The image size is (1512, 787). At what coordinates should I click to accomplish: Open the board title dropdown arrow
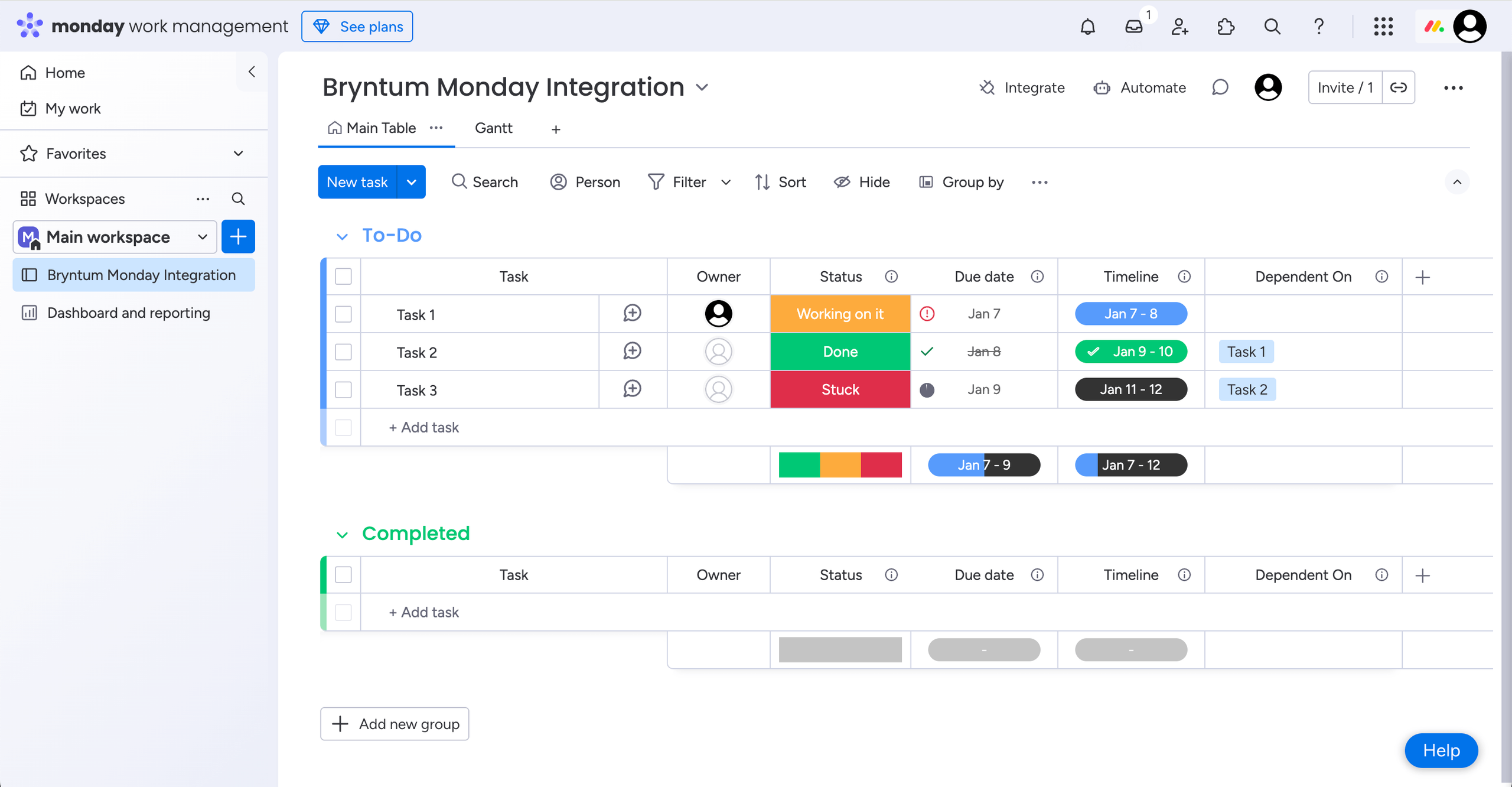(702, 87)
